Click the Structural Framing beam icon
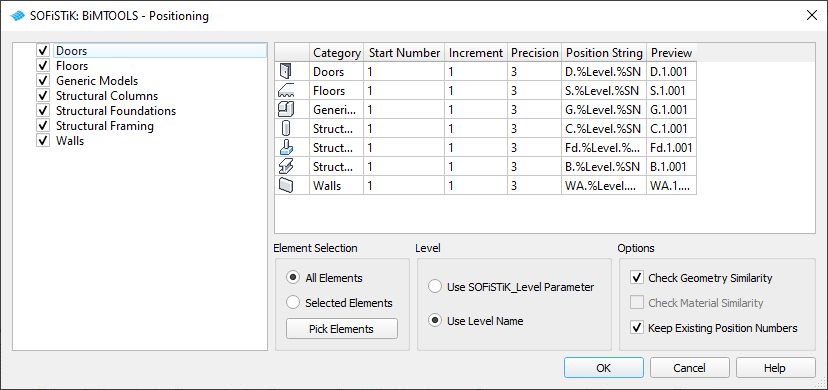The height and width of the screenshot is (390, 828). point(285,166)
